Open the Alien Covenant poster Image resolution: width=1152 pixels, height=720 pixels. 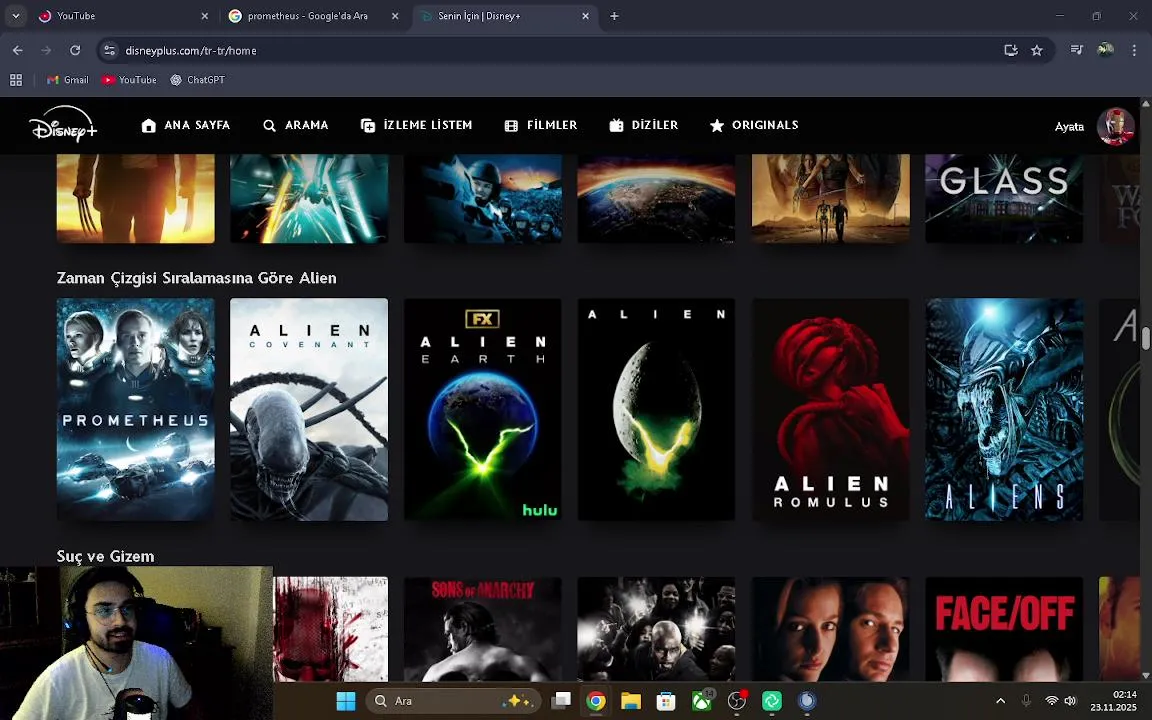pos(309,409)
